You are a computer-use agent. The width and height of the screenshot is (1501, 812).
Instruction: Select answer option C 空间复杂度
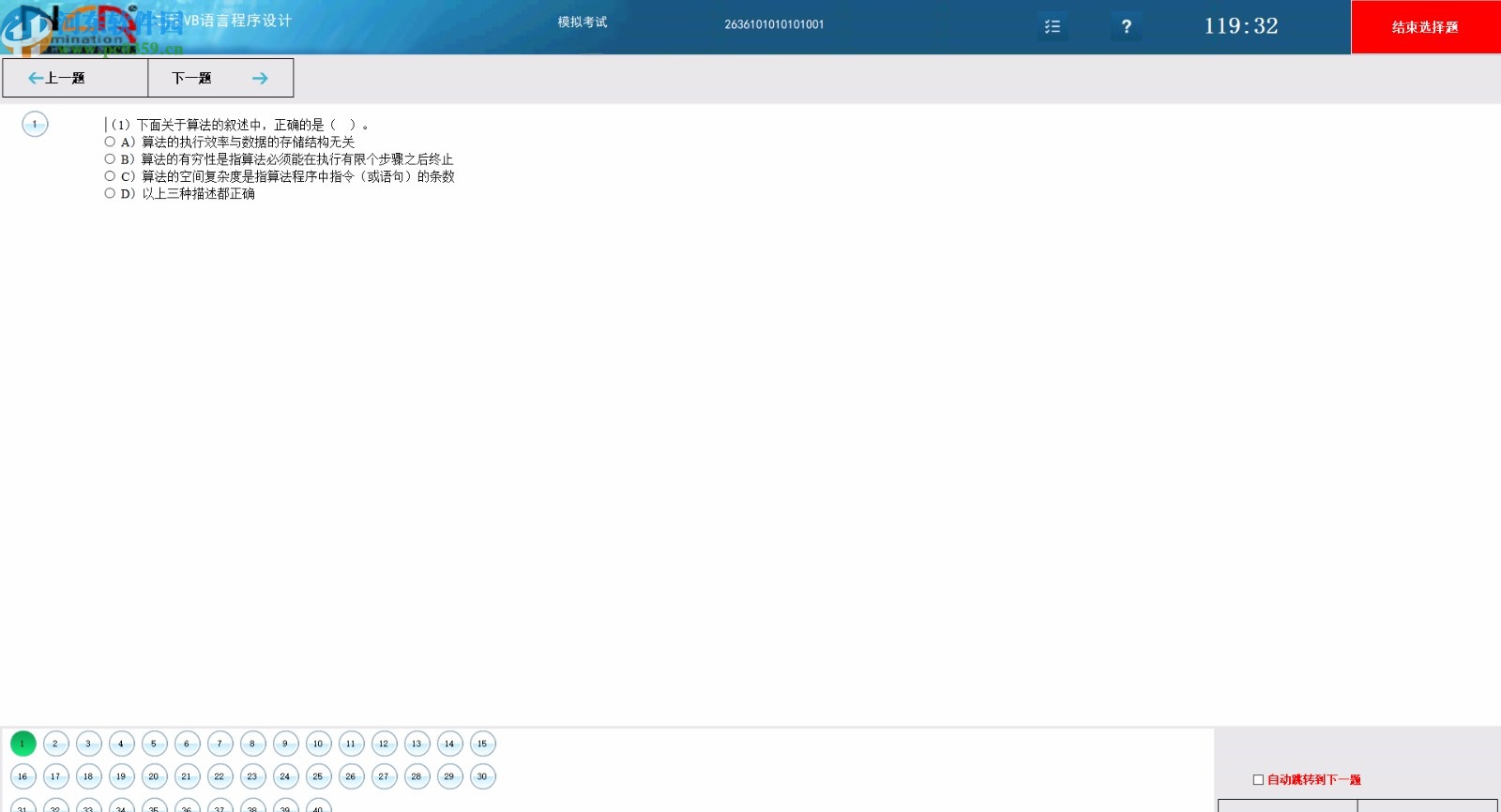click(x=110, y=176)
